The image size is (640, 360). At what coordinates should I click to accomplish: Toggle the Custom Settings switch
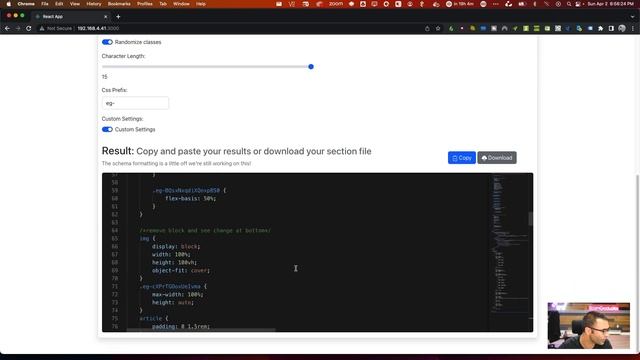click(107, 129)
